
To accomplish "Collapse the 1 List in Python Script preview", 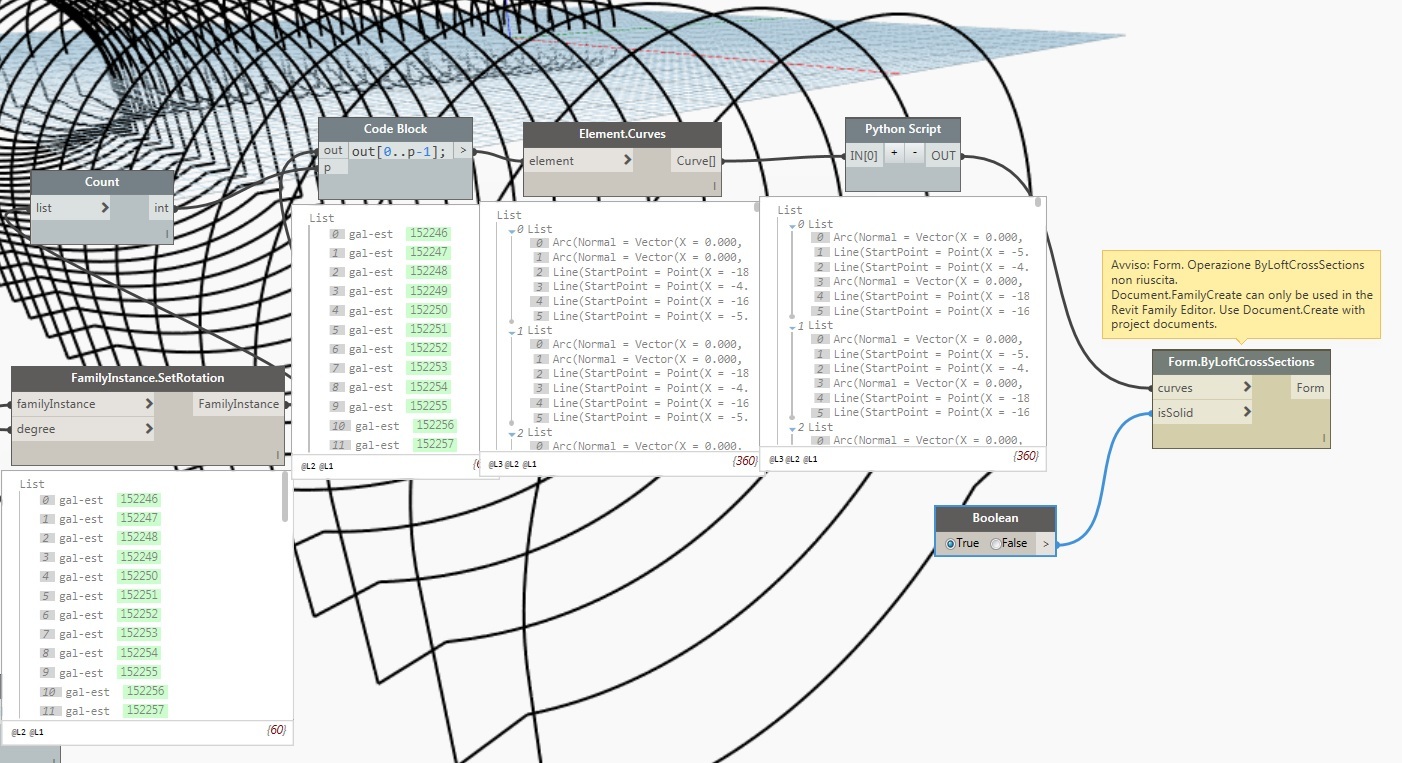I will pyautogui.click(x=793, y=326).
